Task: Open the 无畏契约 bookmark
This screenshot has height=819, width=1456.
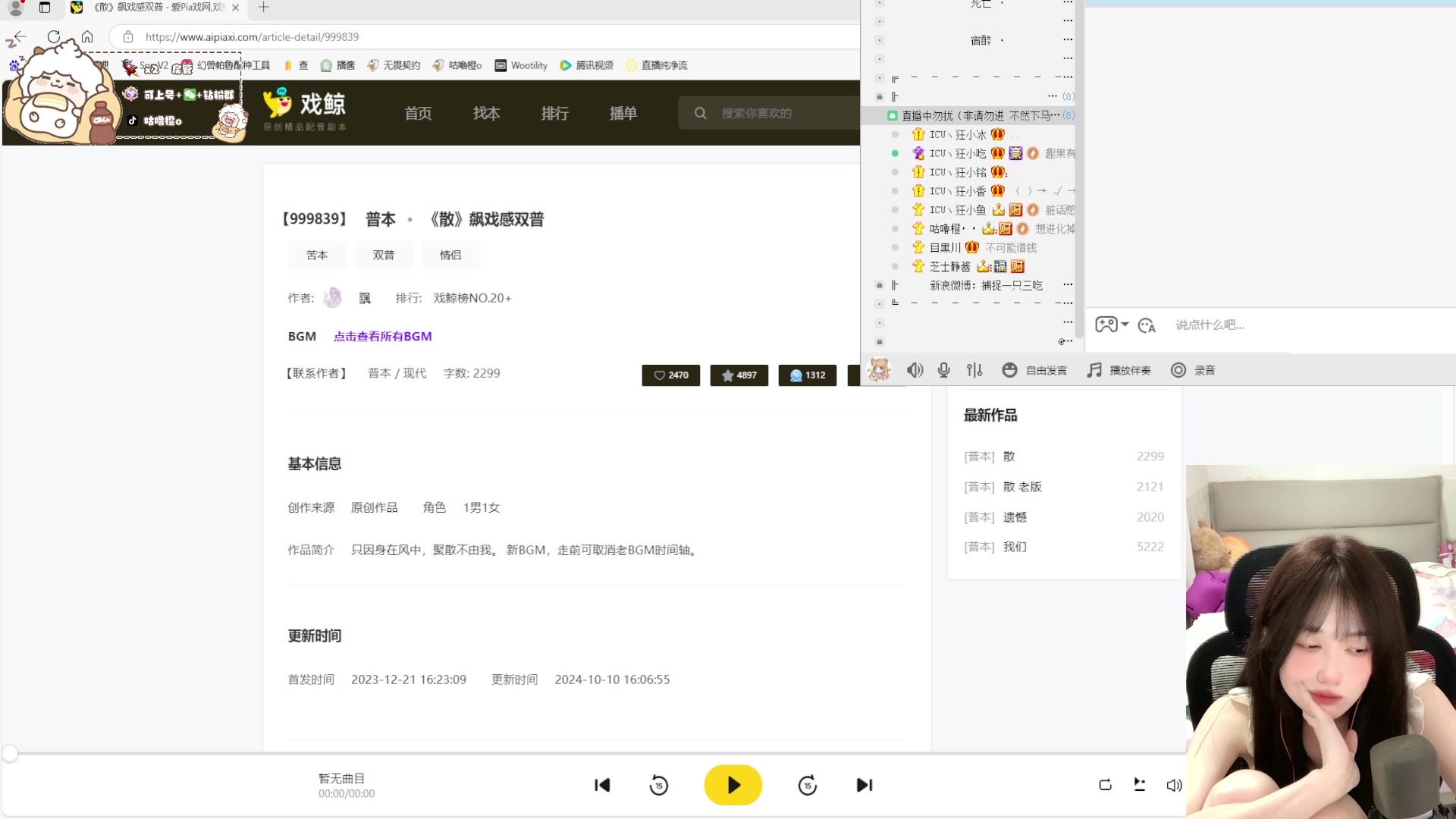Action: click(x=394, y=65)
